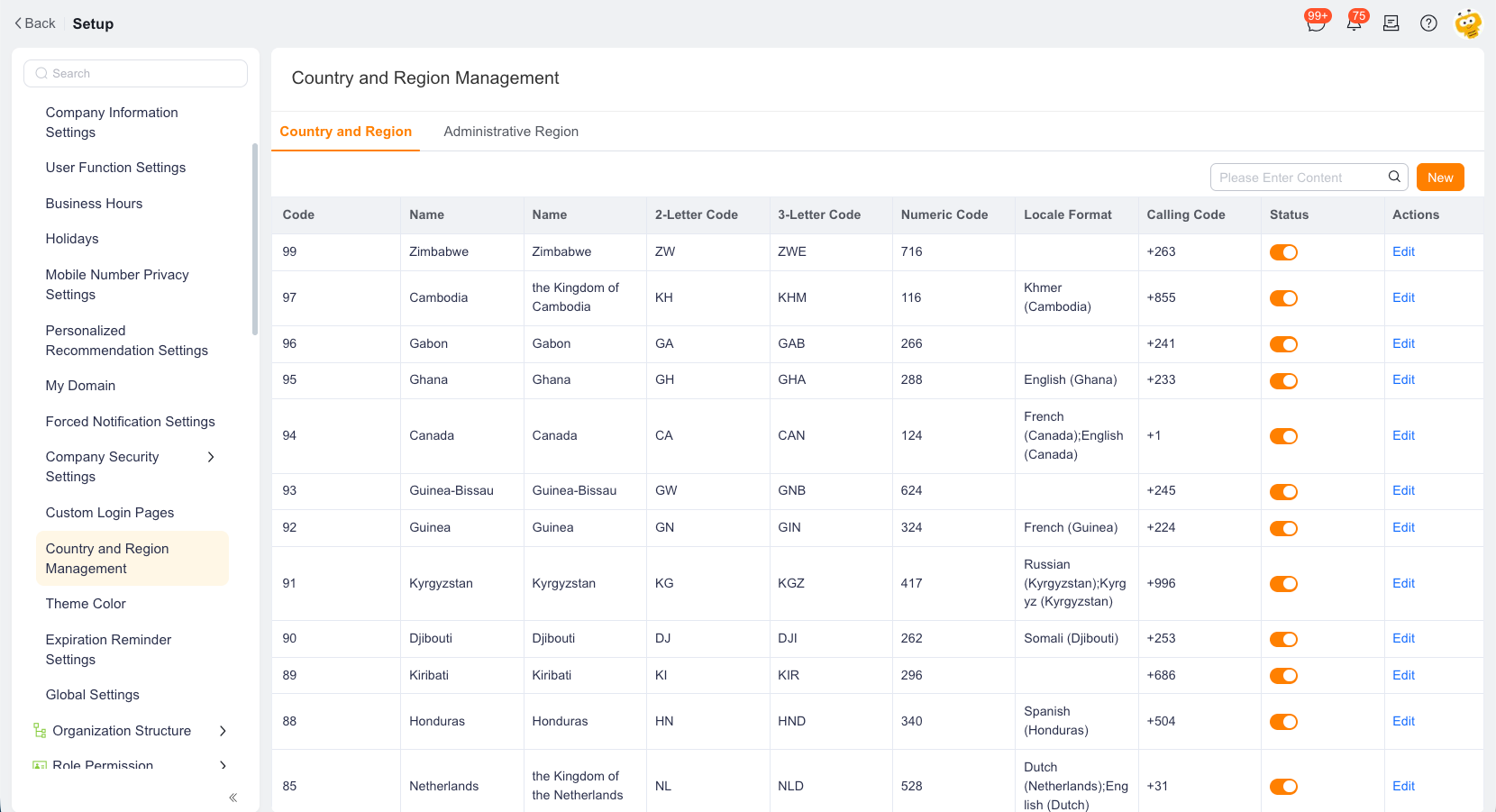Open Holidays settings

(x=72, y=239)
